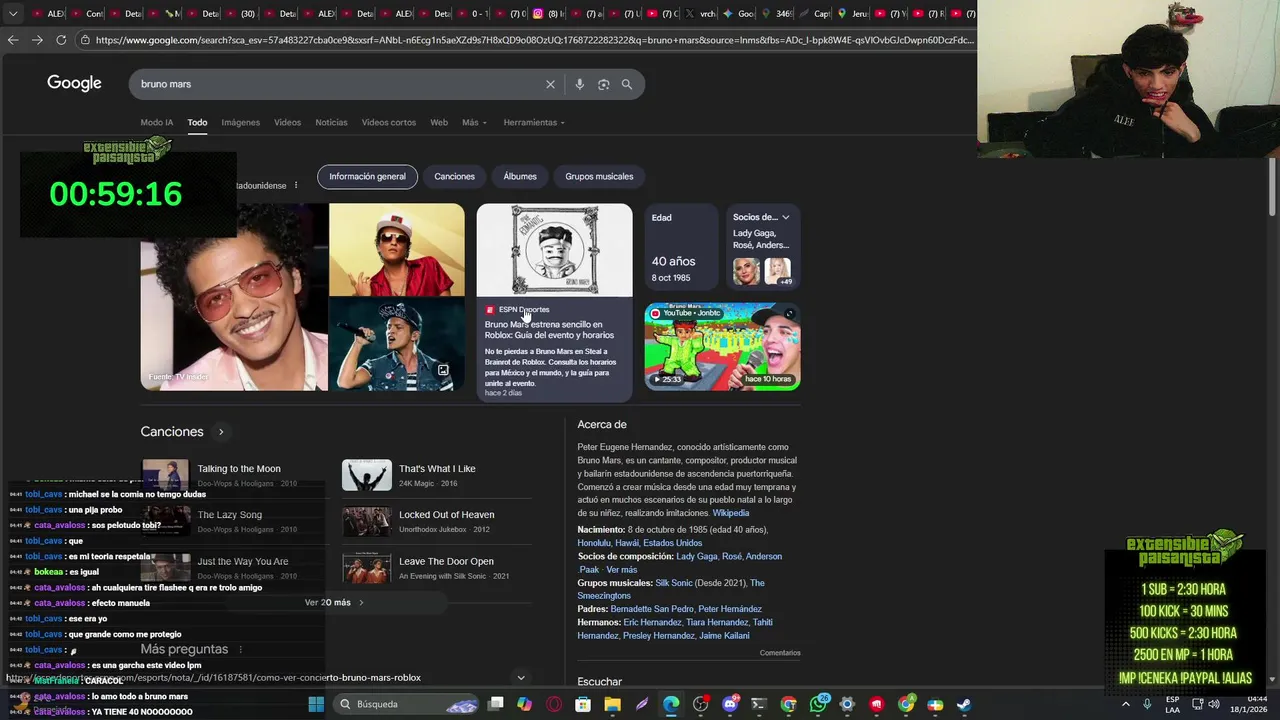This screenshot has width=1280, height=720.
Task: Switch to the Videos search tab
Action: point(287,123)
